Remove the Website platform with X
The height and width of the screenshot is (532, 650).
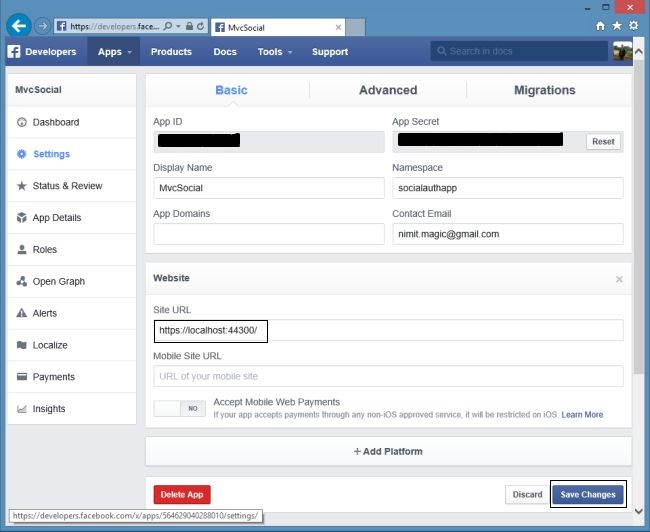[619, 279]
